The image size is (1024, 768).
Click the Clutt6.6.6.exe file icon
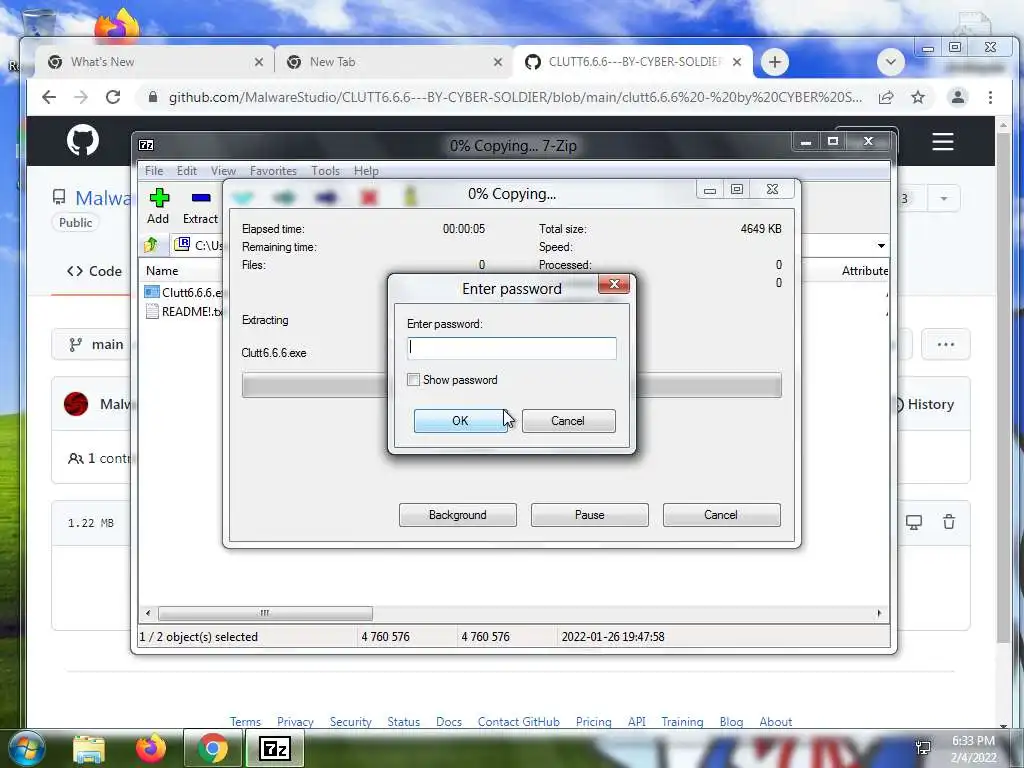coord(152,292)
